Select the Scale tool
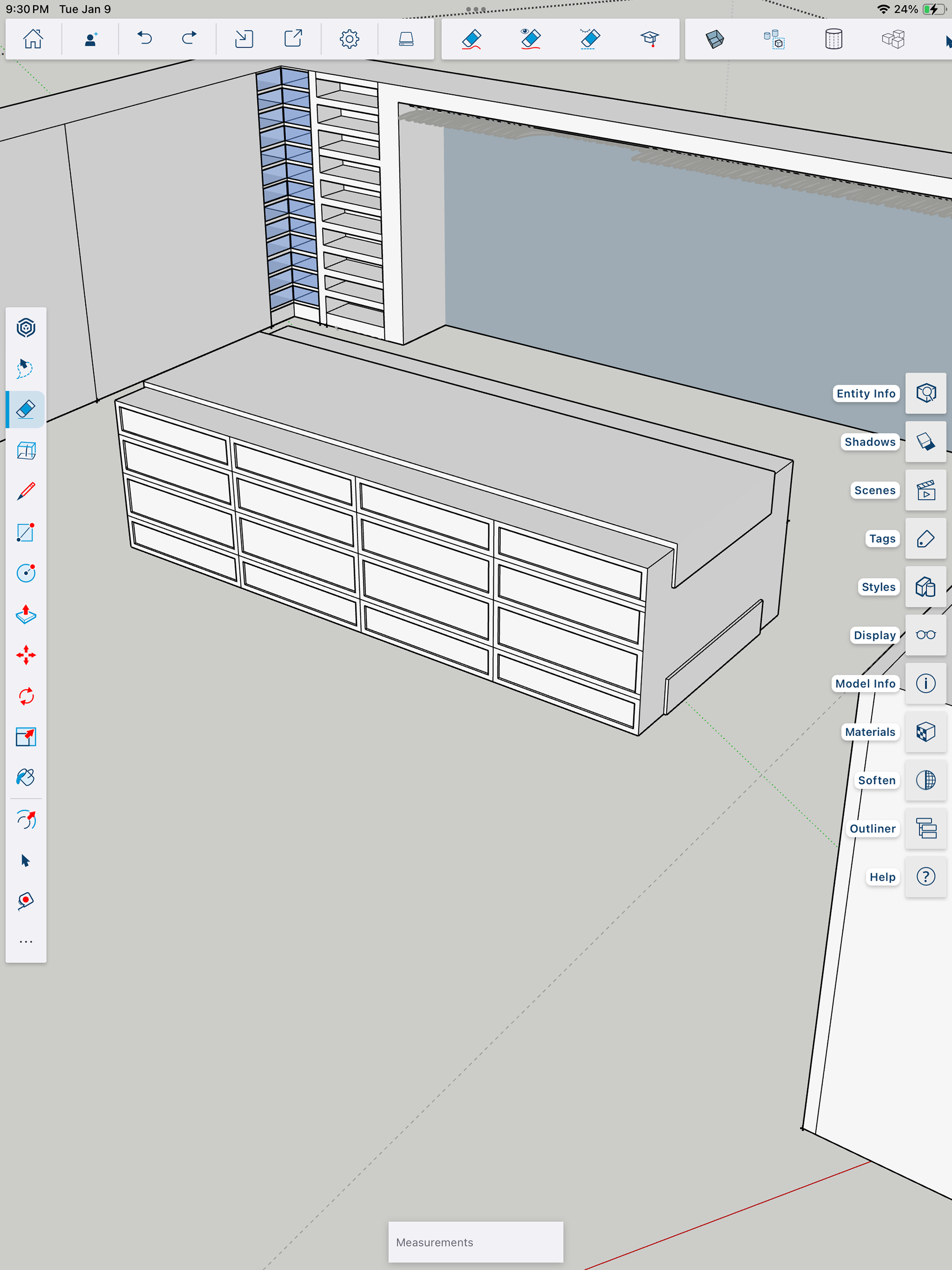The image size is (952, 1270). pyautogui.click(x=26, y=737)
